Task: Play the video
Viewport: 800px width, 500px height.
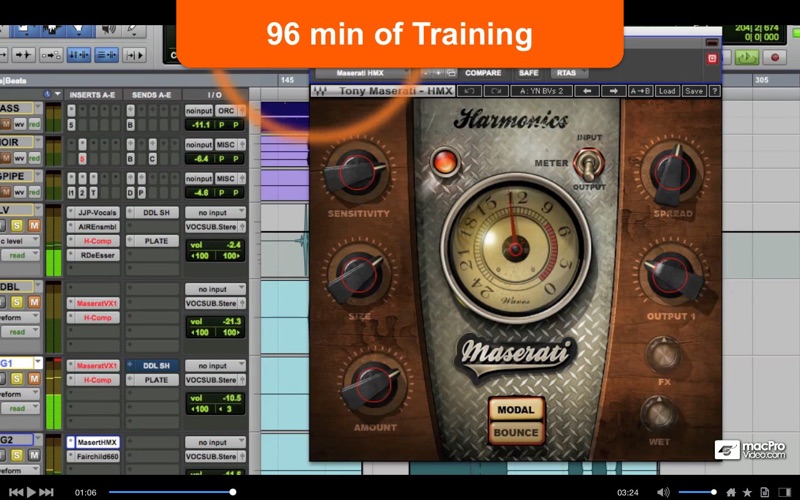Action: 31,492
